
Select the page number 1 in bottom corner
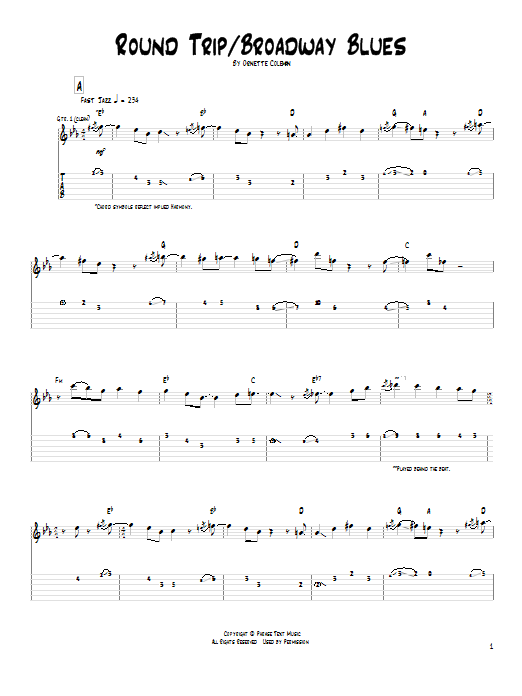tap(491, 646)
